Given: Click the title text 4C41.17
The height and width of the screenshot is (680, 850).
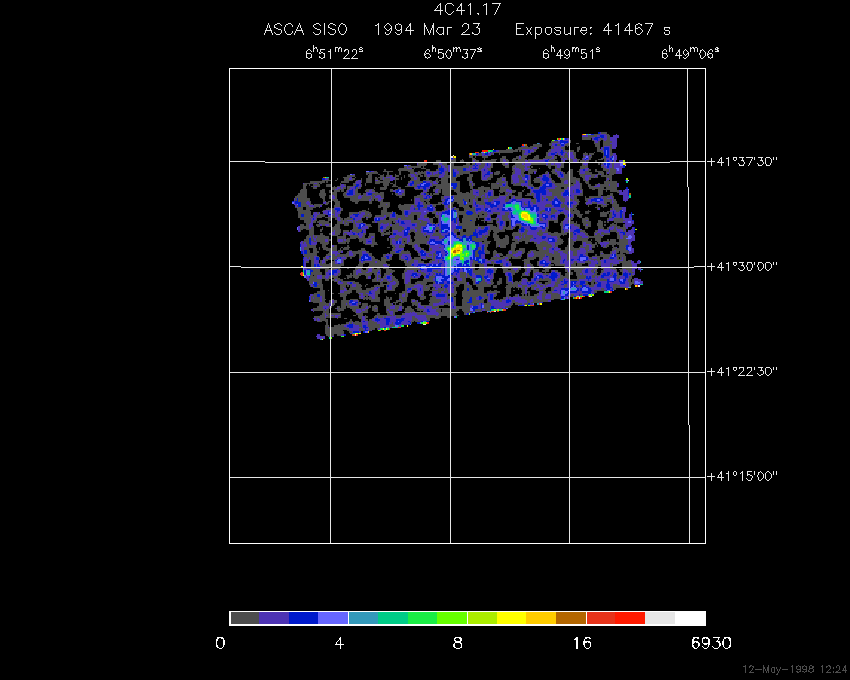Looking at the screenshot, I should 467,9.
